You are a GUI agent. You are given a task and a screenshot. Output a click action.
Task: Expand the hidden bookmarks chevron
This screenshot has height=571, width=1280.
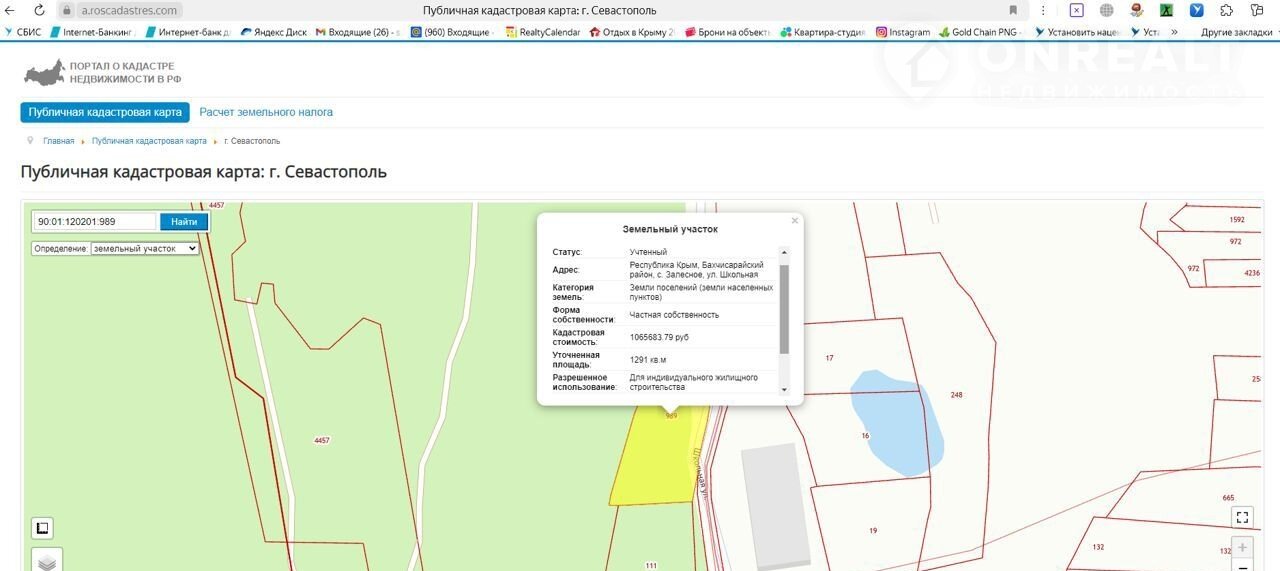coord(1174,32)
